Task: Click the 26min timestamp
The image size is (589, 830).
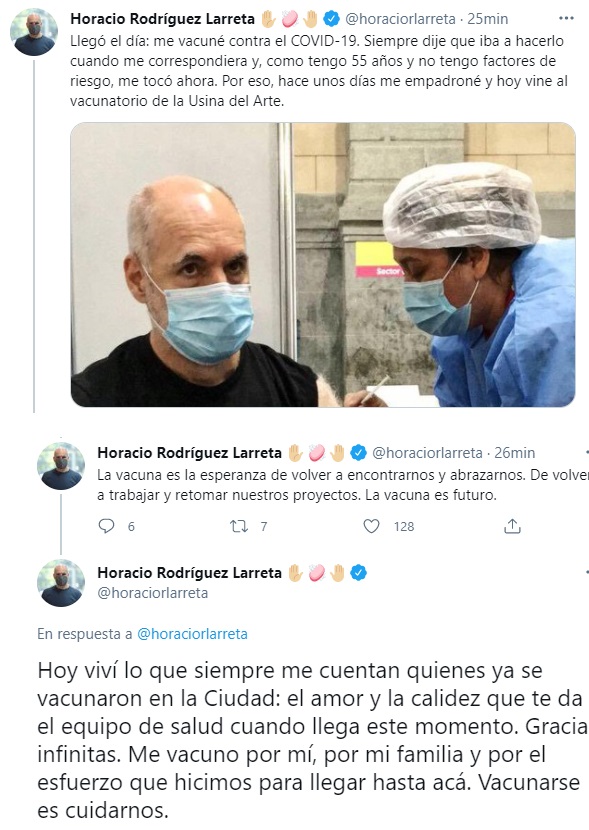Action: coord(514,453)
